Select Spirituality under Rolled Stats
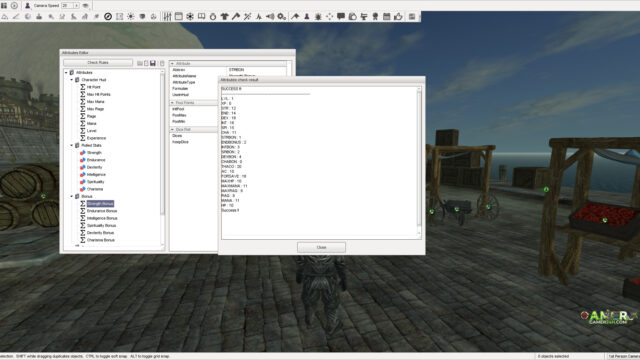The width and height of the screenshot is (640, 360). coord(96,182)
